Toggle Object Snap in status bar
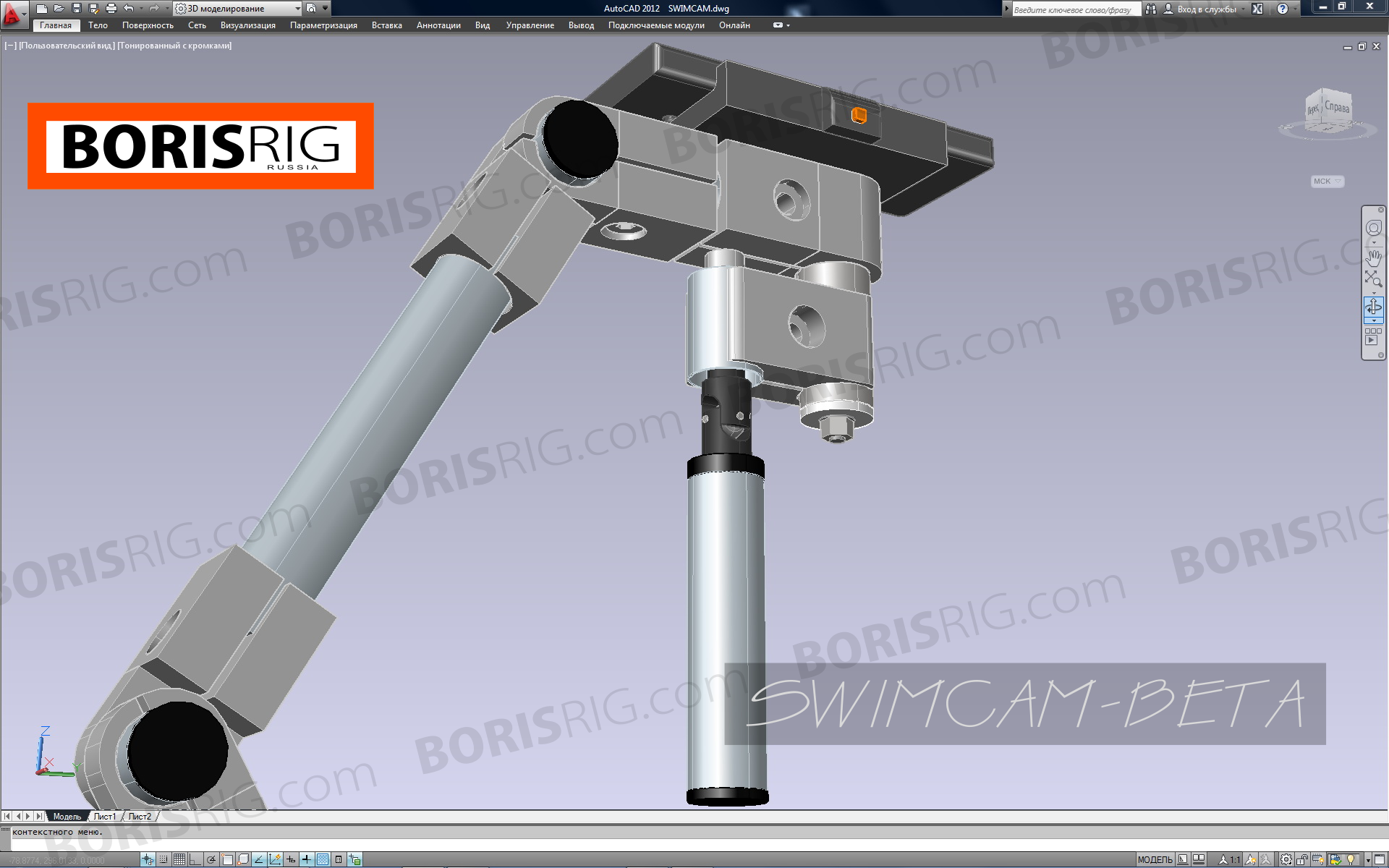This screenshot has width=1389, height=868. (227, 859)
